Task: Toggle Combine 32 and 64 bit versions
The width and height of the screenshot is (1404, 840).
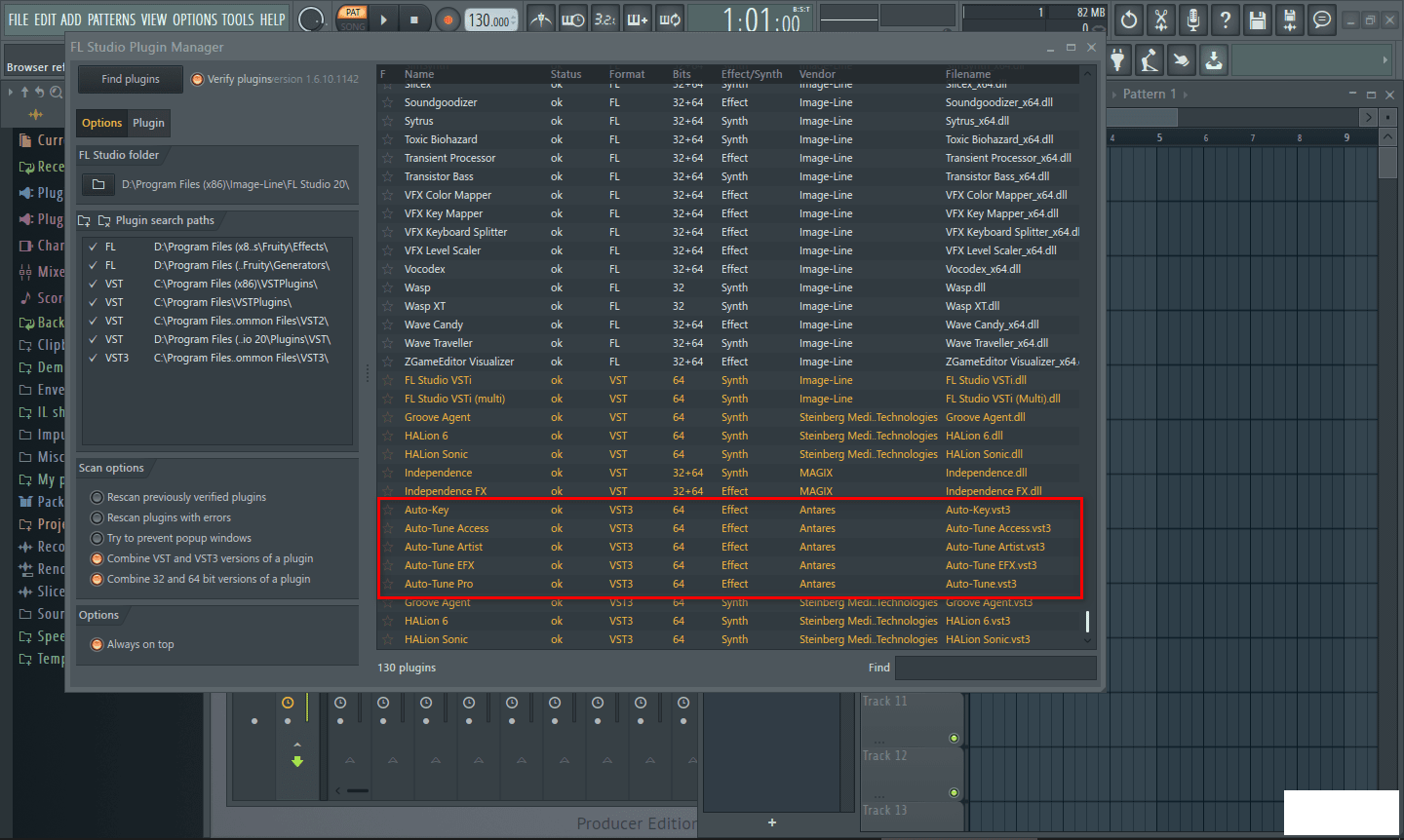Action: (97, 579)
